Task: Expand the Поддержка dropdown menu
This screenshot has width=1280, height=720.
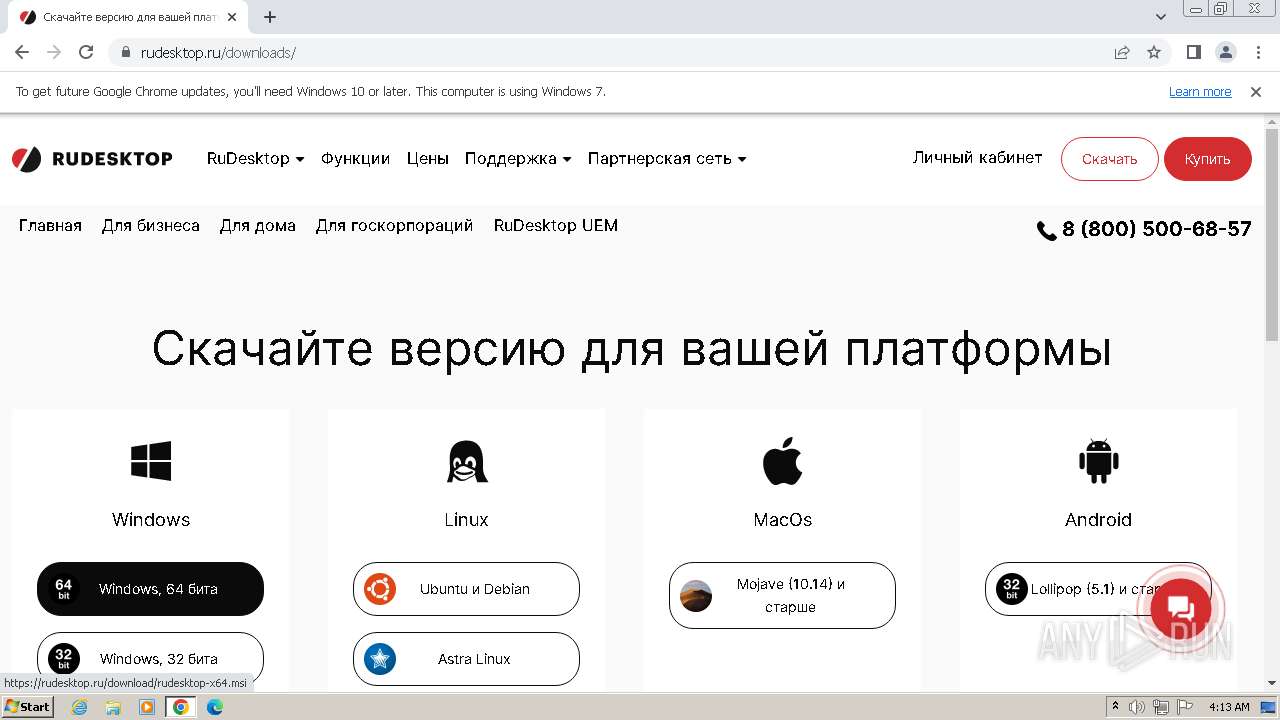Action: 518,159
